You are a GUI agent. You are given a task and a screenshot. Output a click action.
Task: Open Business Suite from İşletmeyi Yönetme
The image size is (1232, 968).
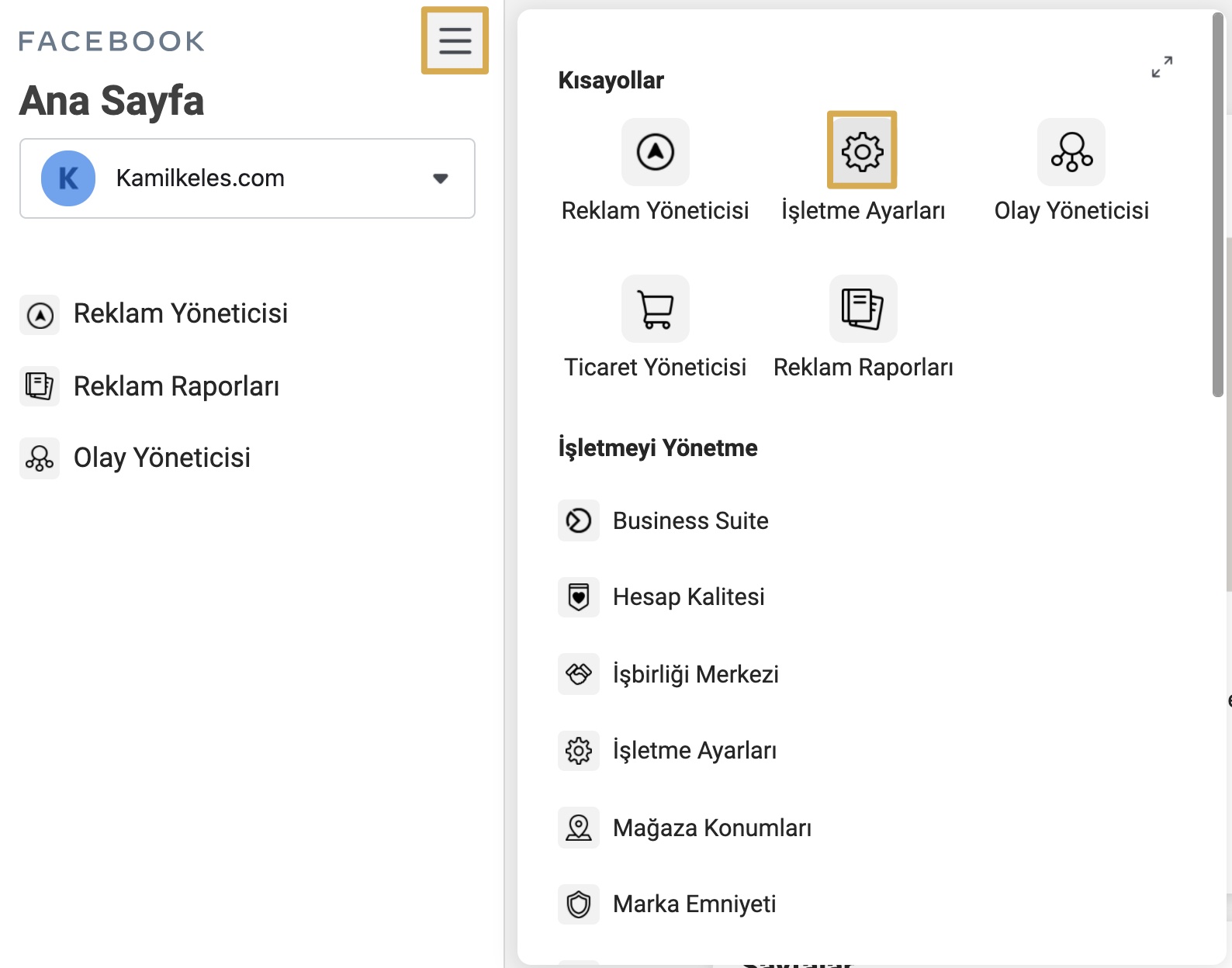(690, 520)
